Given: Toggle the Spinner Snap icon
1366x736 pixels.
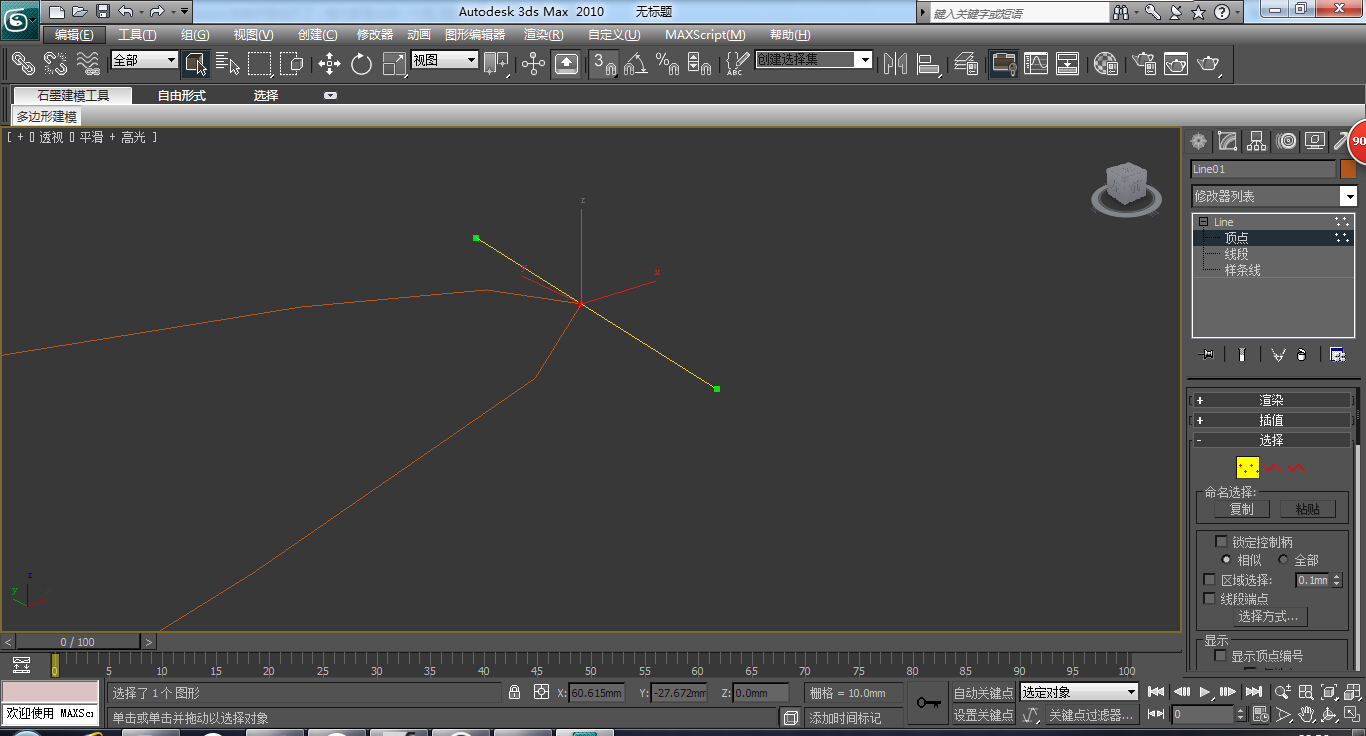Looking at the screenshot, I should [x=700, y=64].
